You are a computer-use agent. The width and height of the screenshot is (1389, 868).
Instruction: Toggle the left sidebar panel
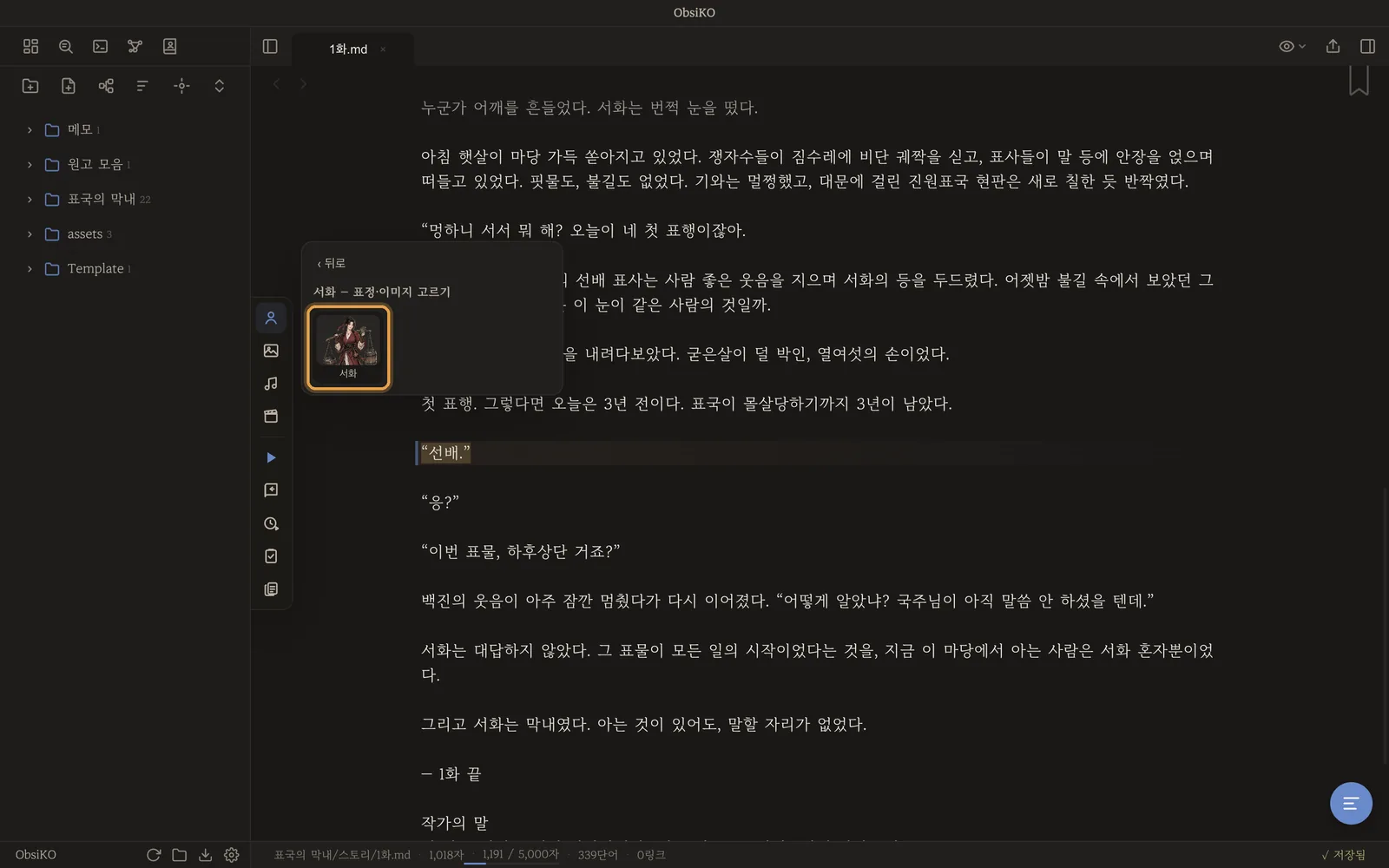[270, 47]
